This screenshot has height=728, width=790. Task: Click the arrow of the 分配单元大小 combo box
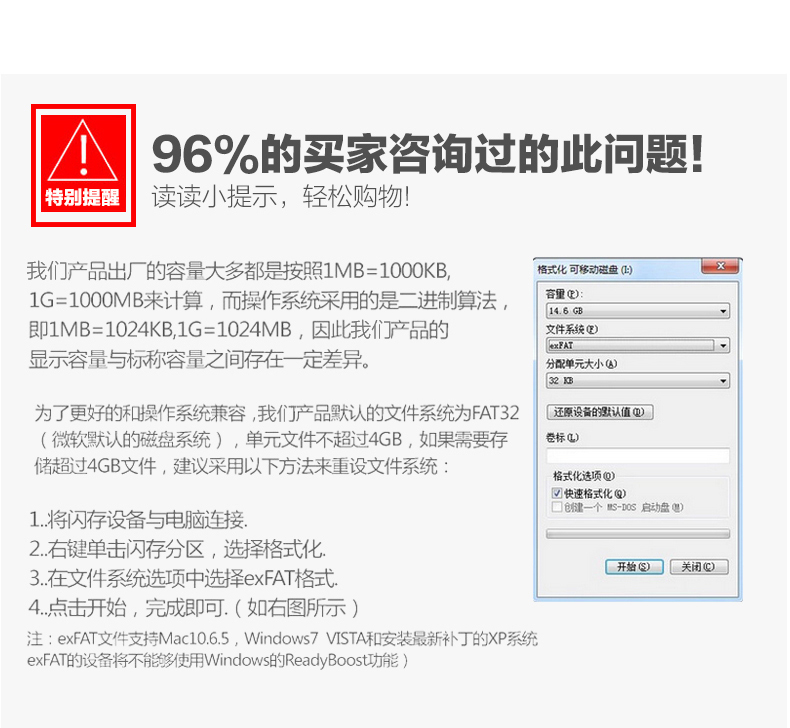pos(723,381)
